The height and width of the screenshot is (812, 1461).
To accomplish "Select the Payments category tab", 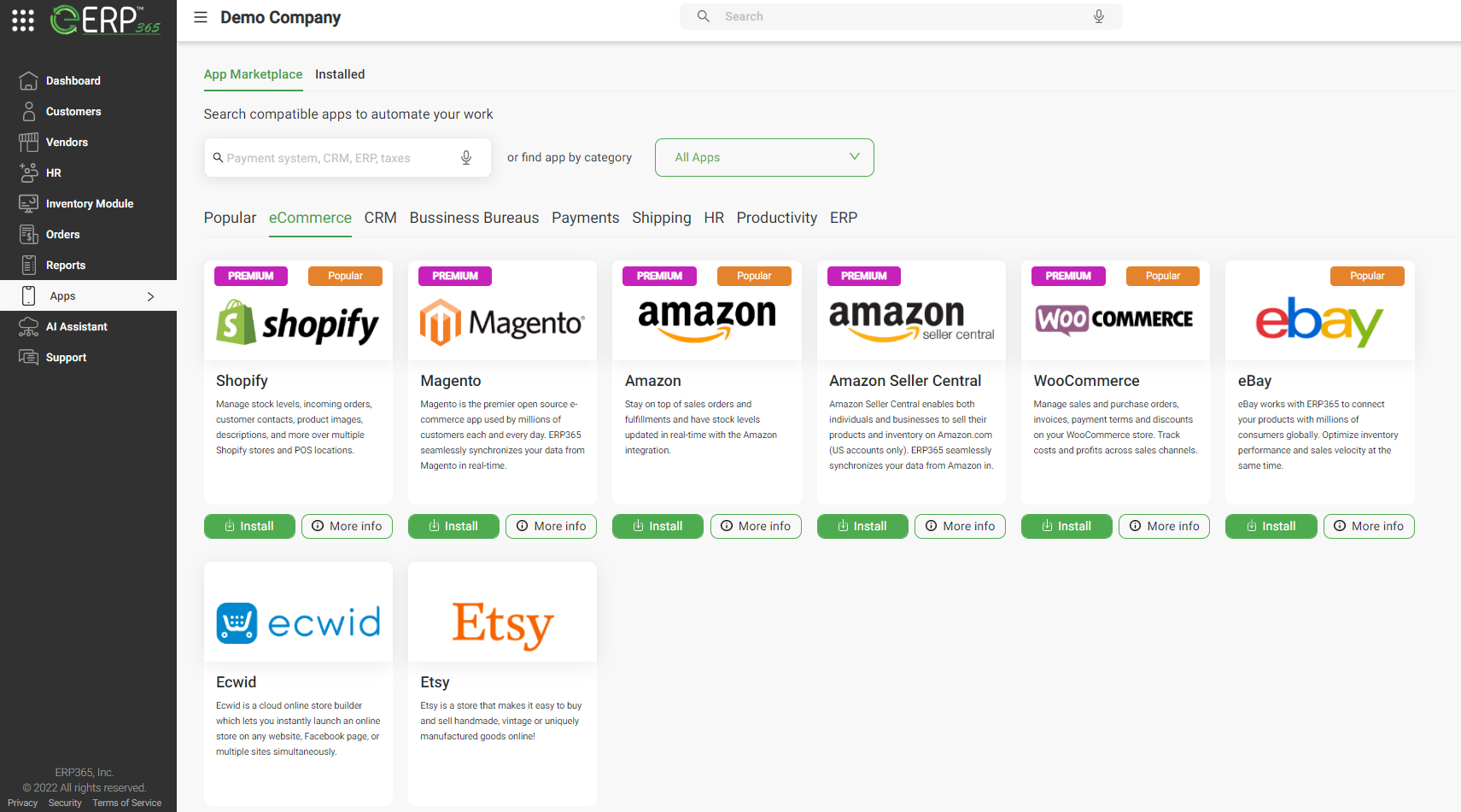I will 585,218.
